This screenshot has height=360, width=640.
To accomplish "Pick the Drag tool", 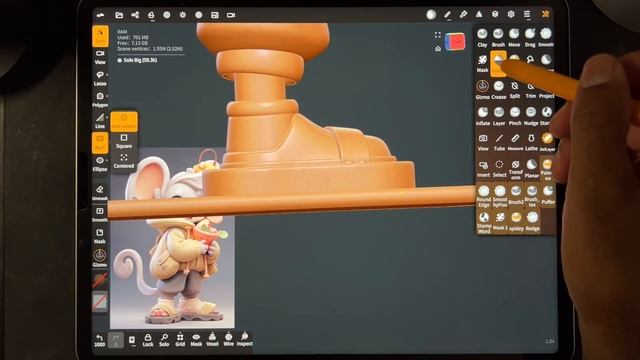I will click(530, 38).
